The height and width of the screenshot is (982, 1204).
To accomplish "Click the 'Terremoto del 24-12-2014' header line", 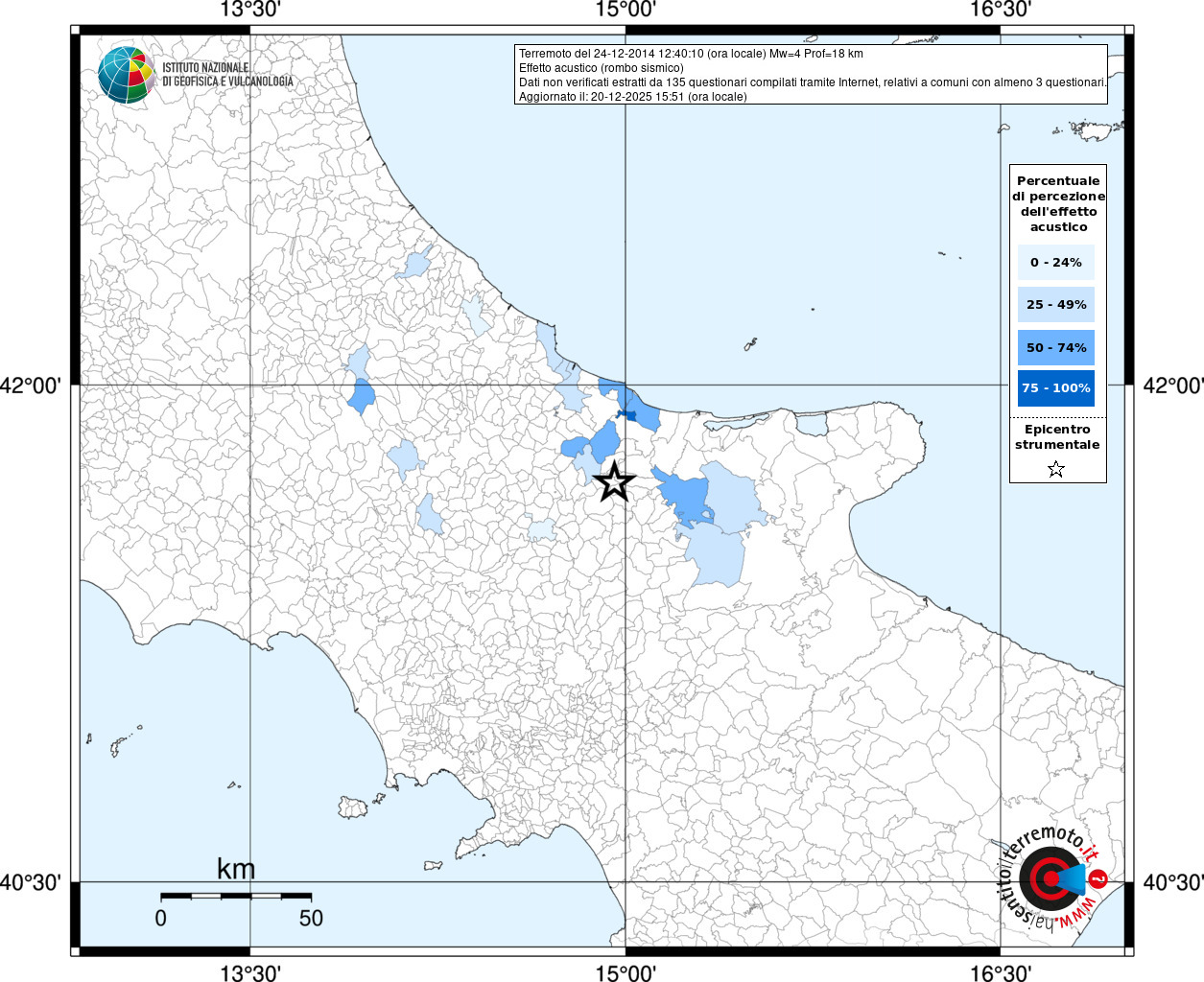I will (691, 54).
